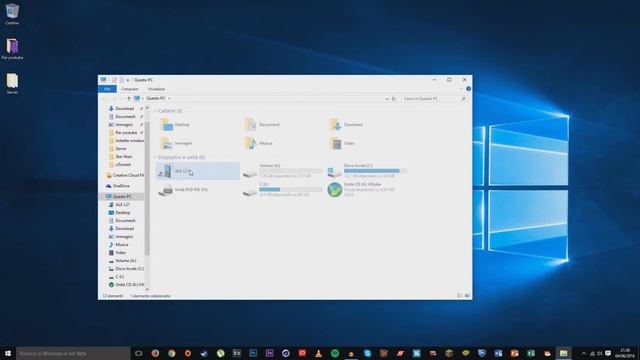Viewport: 640px width, 360px height.
Task: Open the Windows Start menu
Action: click(8, 353)
